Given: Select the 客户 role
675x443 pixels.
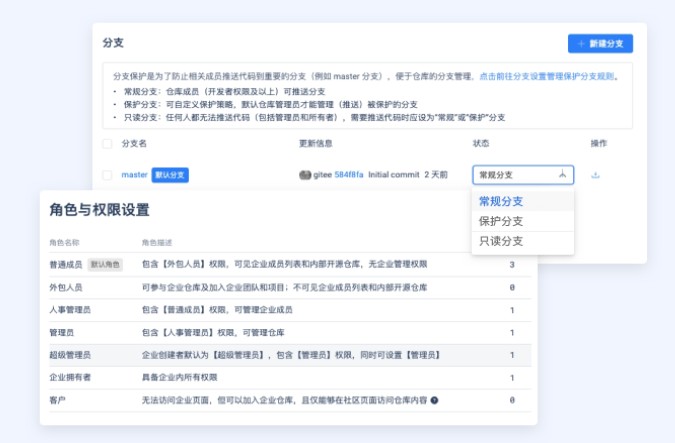Looking at the screenshot, I should tap(58, 400).
